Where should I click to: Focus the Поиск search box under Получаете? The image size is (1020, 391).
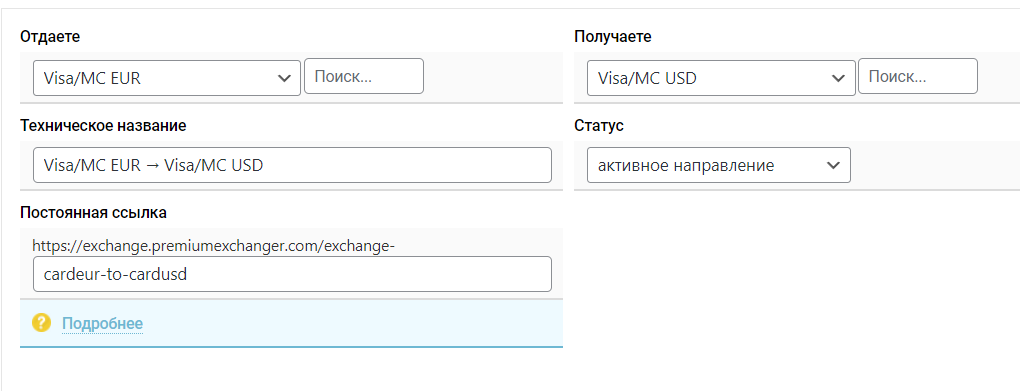[918, 76]
